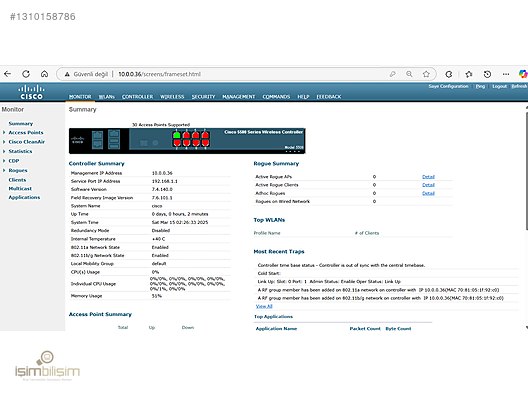The image size is (528, 396).
Task: Click Service Port IP value 192.168.1.1
Action: click(x=165, y=181)
